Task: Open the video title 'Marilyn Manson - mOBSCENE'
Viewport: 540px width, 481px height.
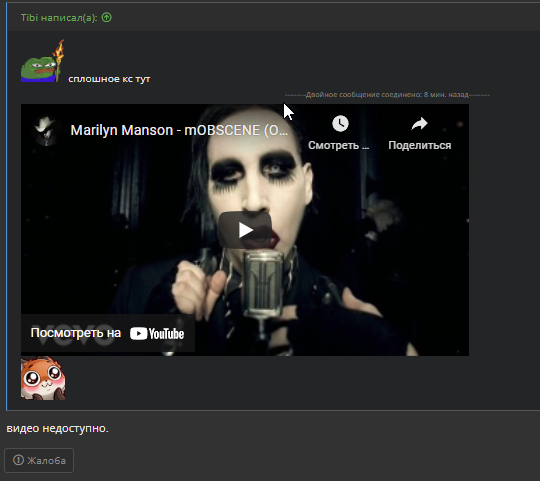Action: pos(179,130)
